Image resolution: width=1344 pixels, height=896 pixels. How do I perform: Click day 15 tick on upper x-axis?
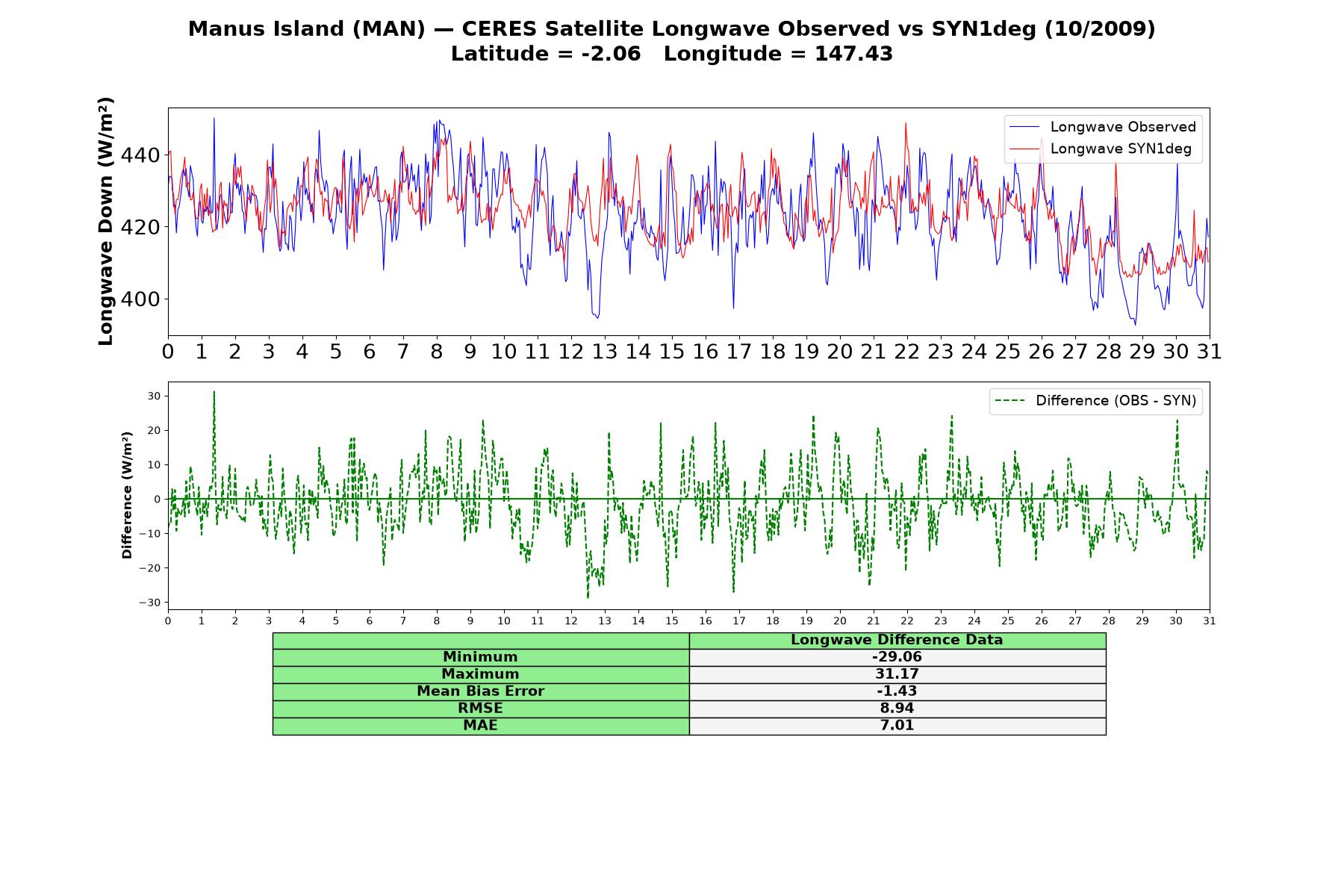[x=672, y=352]
